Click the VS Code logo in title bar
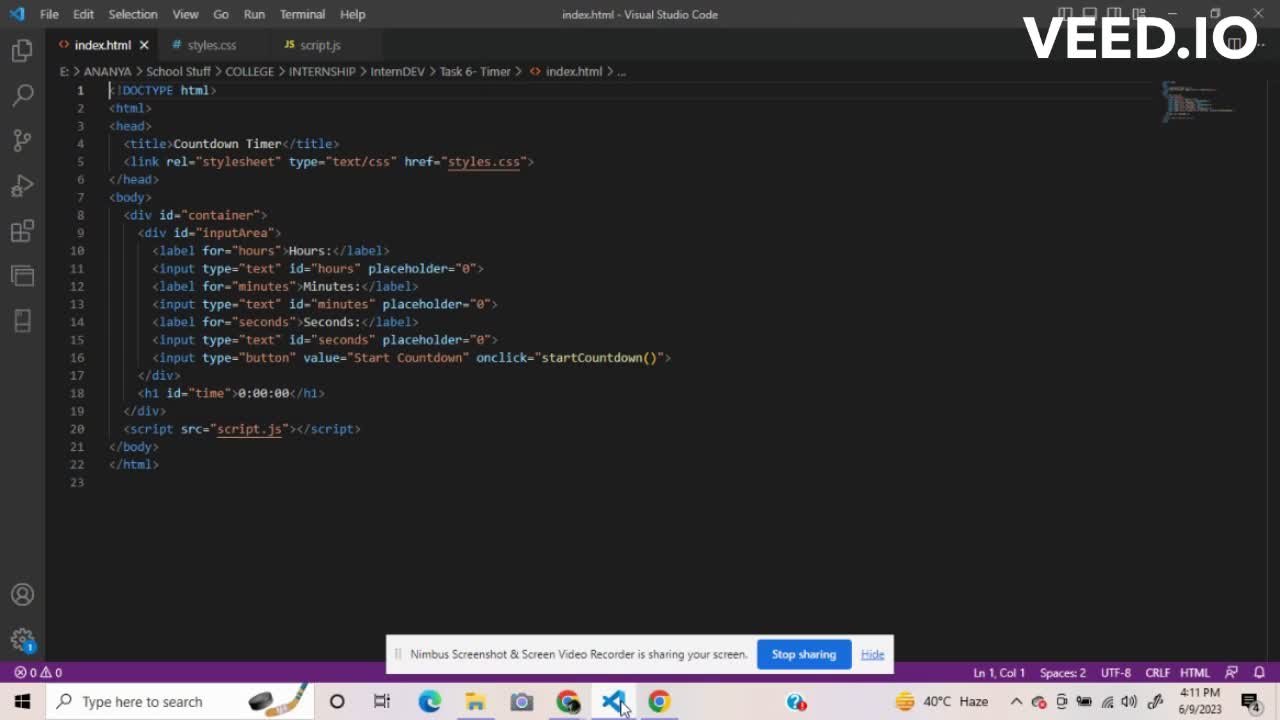This screenshot has height=720, width=1280. coord(16,14)
